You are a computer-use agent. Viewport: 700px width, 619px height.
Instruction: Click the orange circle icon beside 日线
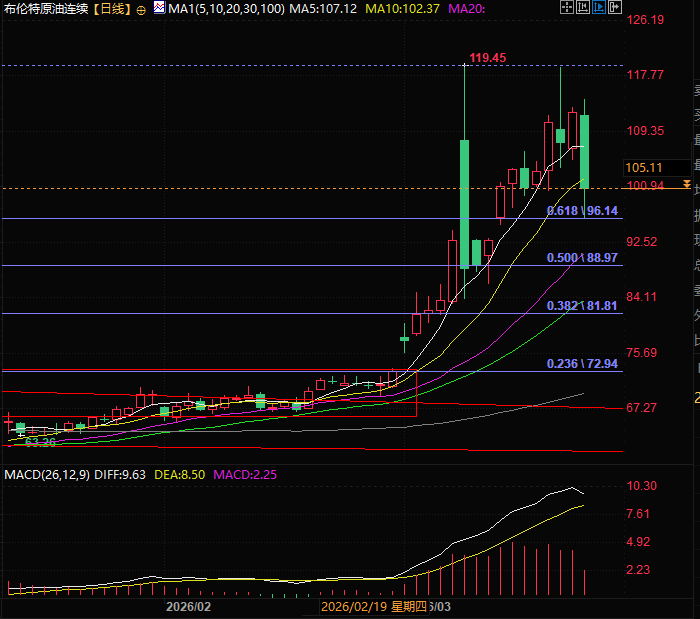[140, 9]
